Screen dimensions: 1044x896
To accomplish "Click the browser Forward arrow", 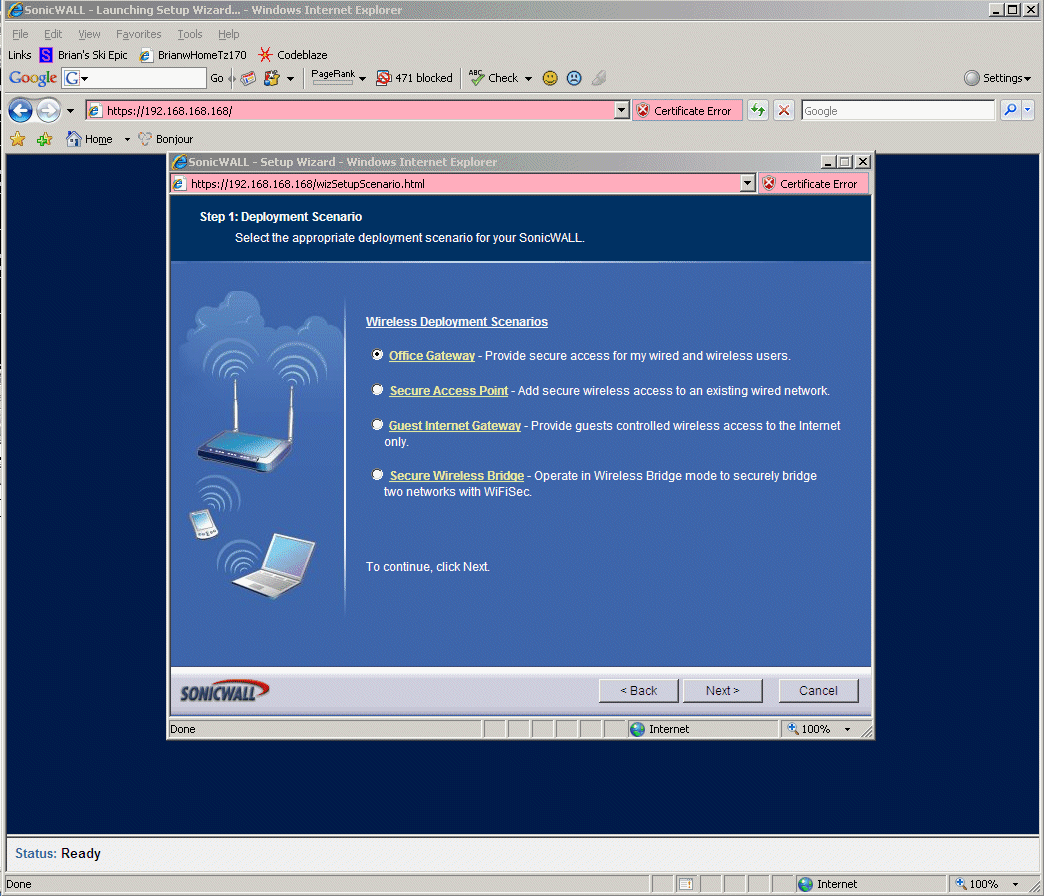I will pos(48,111).
